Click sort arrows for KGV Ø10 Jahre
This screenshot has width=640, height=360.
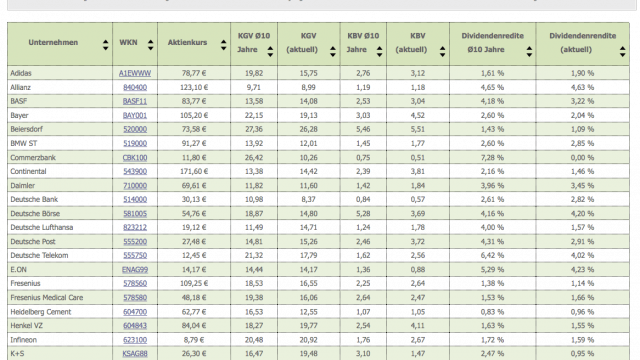pyautogui.click(x=270, y=51)
